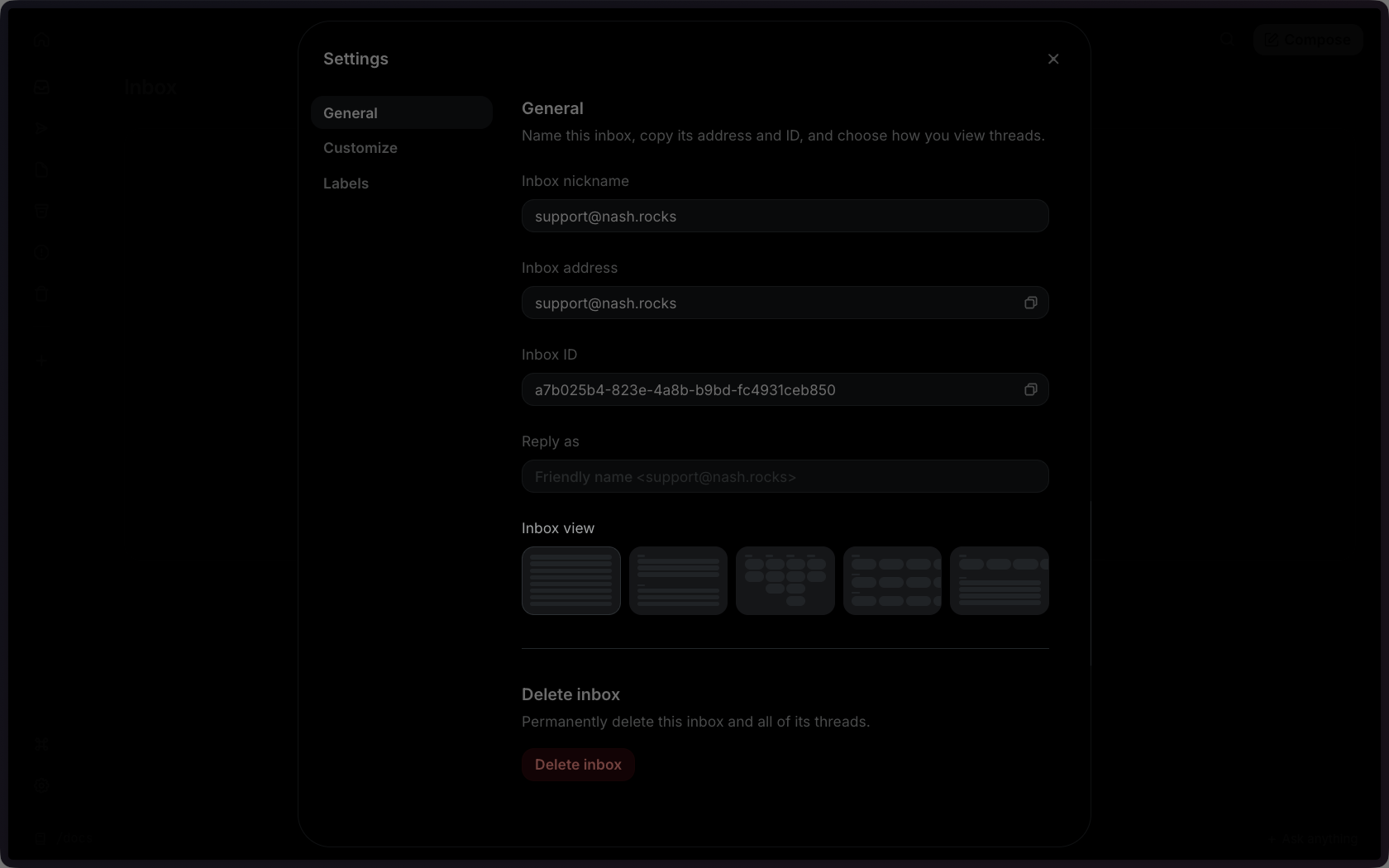Click the 'Inbox ID' label text

click(549, 355)
